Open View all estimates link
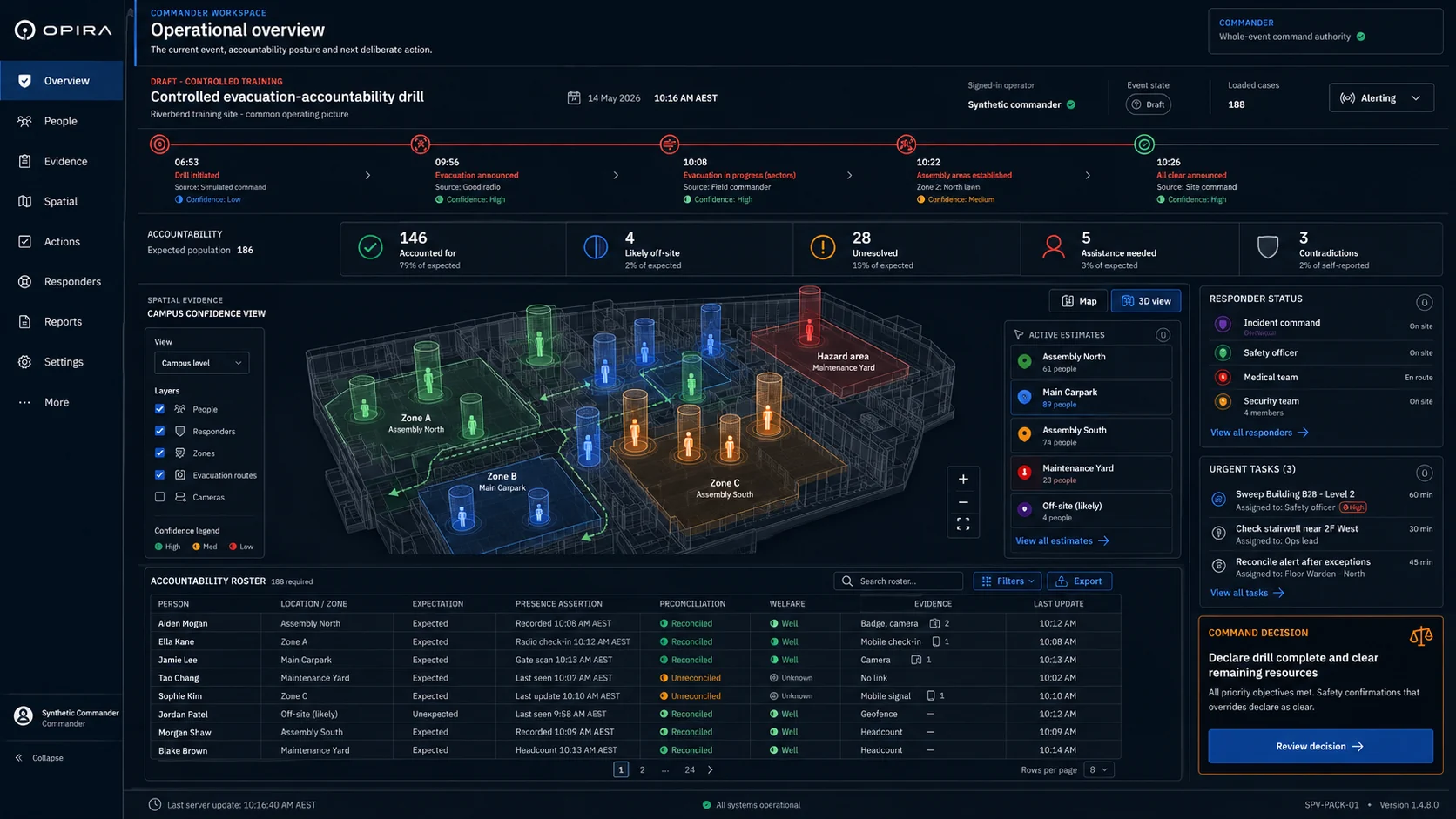 tap(1062, 540)
